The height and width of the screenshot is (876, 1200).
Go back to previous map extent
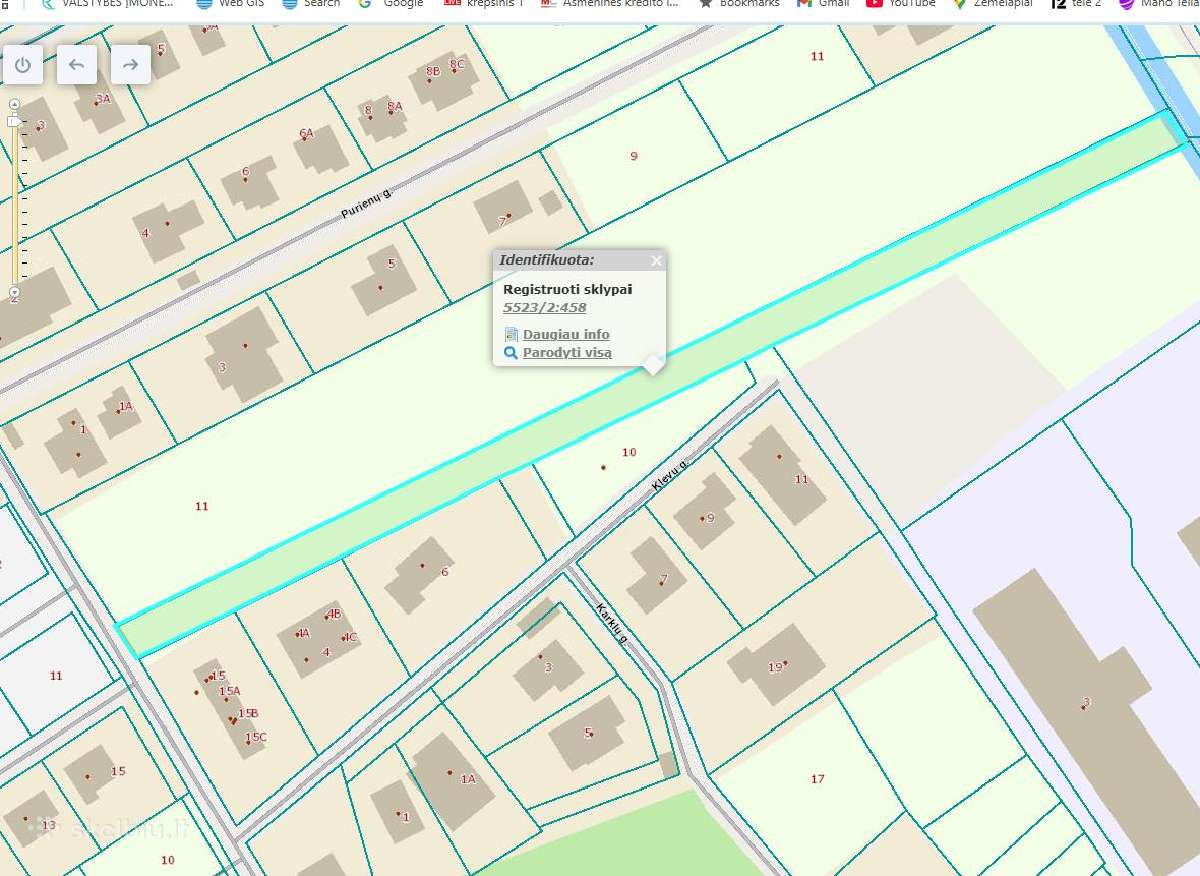point(77,65)
